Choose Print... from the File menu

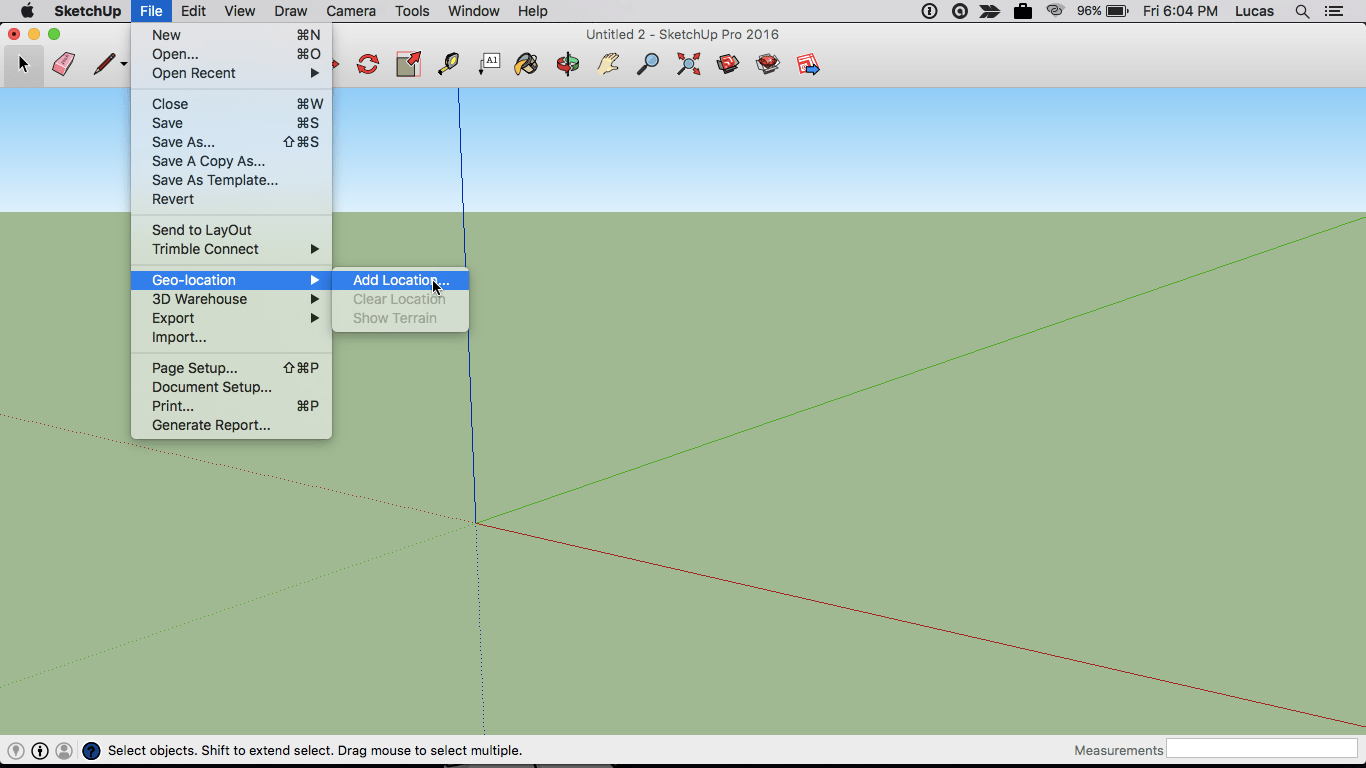[231, 406]
